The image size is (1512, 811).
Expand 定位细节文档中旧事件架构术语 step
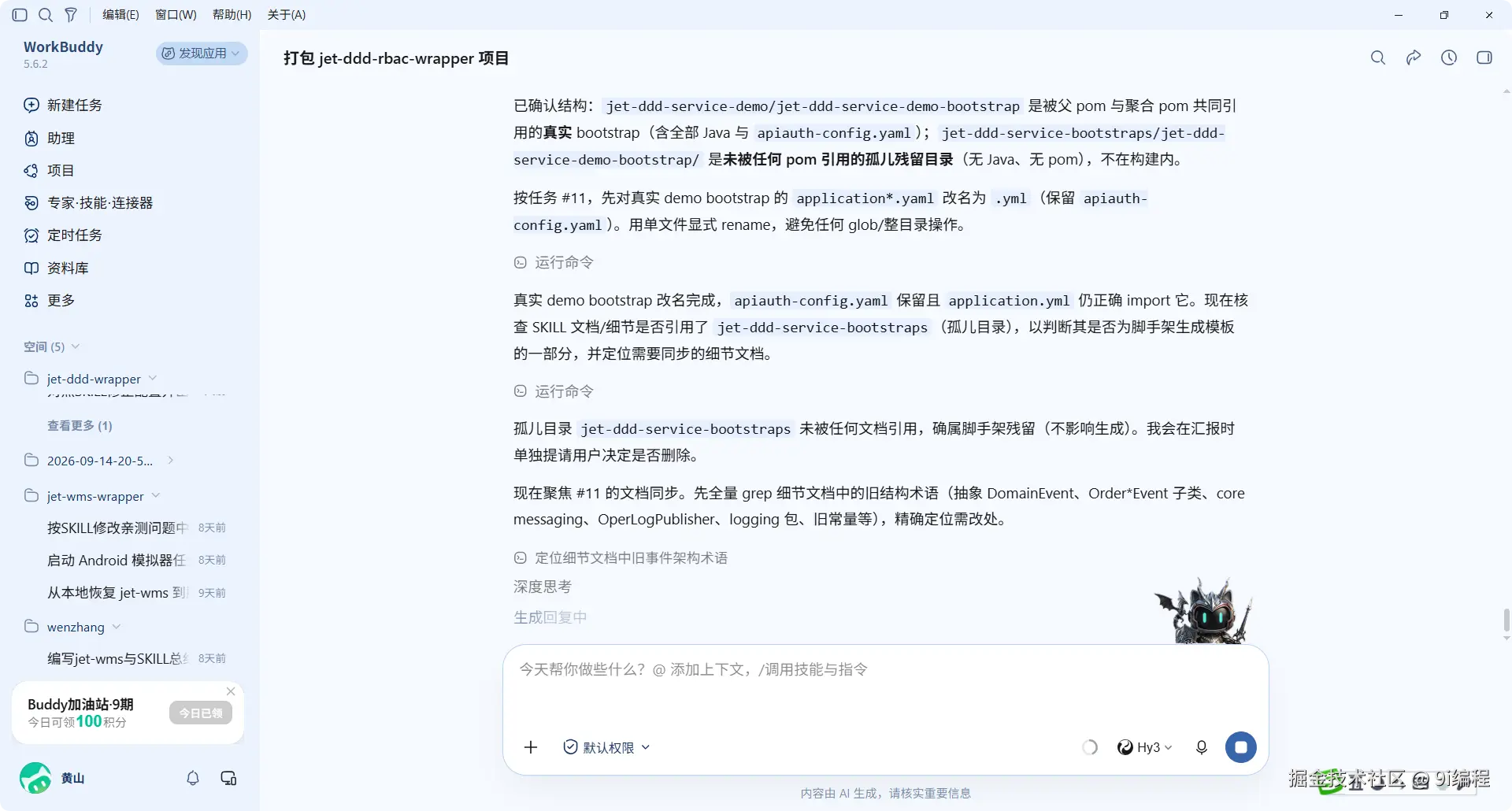(x=621, y=558)
